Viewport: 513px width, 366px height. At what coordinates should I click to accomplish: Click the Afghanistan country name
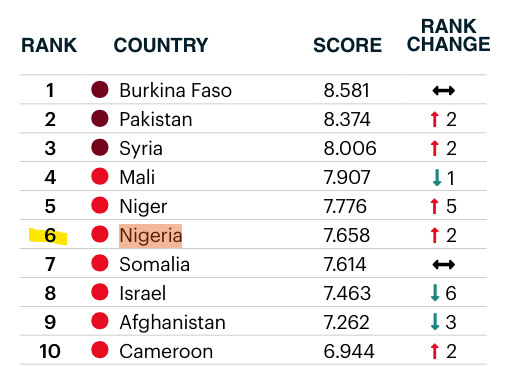(x=172, y=323)
